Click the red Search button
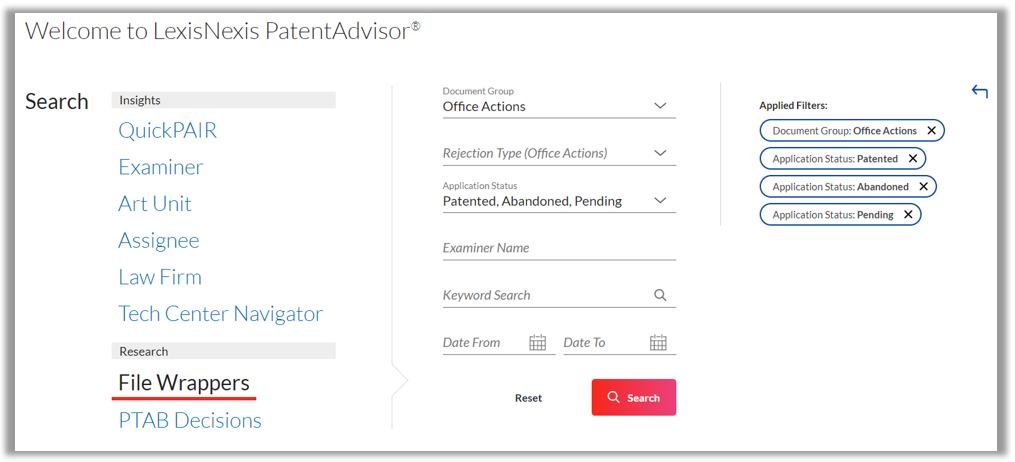Image resolution: width=1015 pixels, height=462 pixels. point(634,397)
